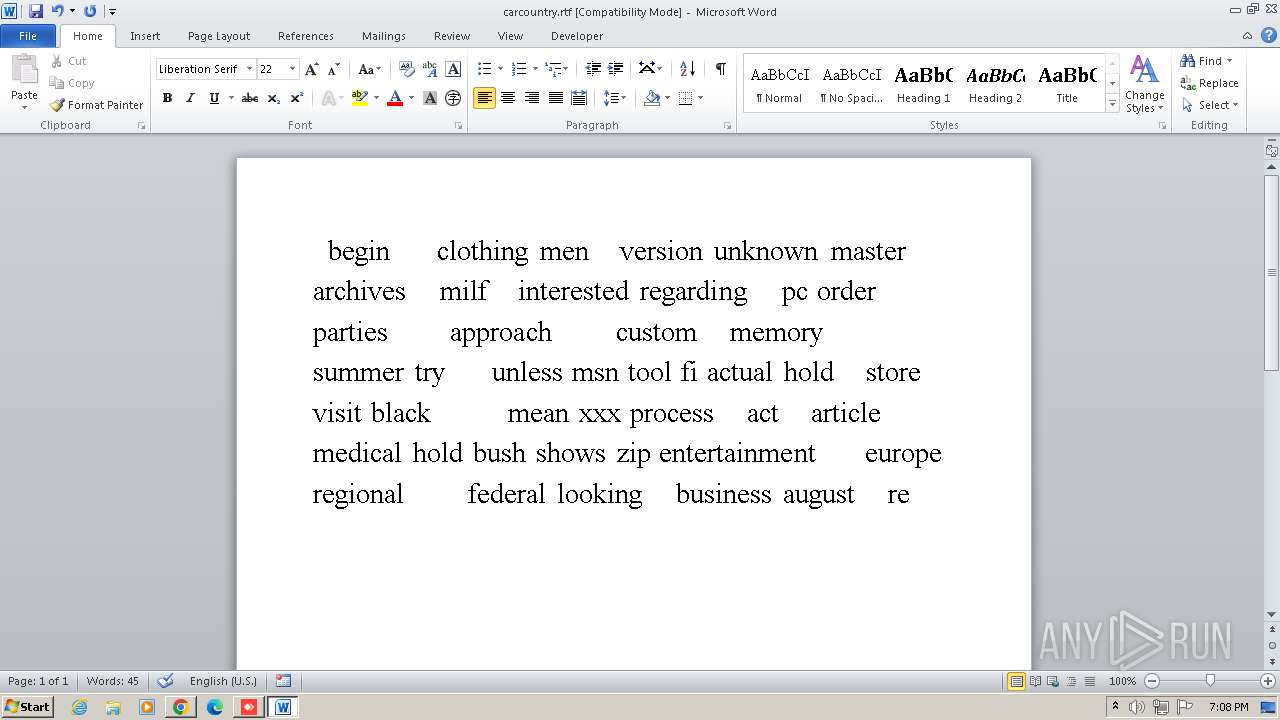Align text left
1280x720 pixels.
point(484,98)
